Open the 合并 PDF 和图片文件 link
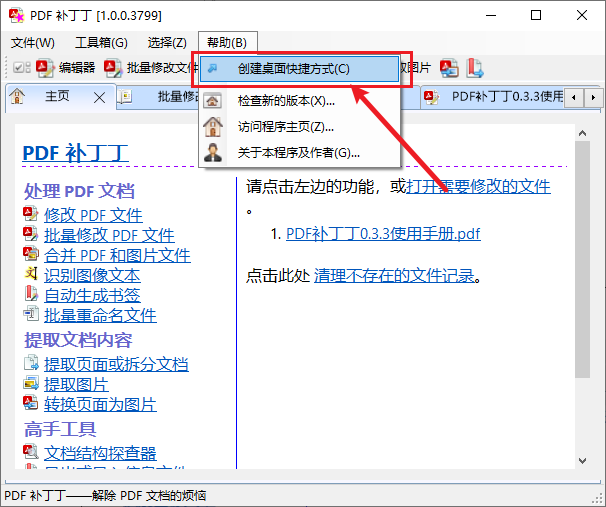Image resolution: width=606 pixels, height=507 pixels. [x=117, y=255]
